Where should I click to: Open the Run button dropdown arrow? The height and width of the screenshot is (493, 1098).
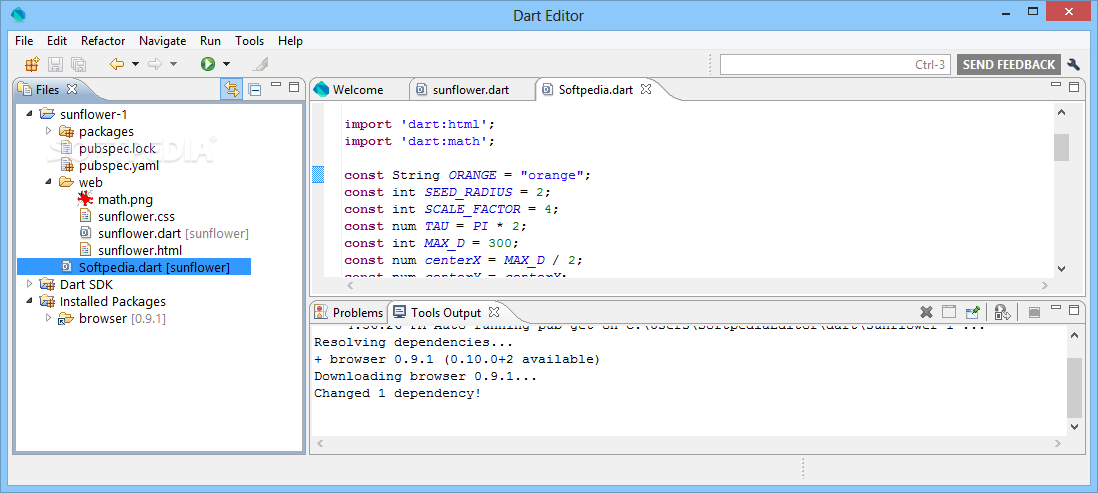tap(226, 64)
